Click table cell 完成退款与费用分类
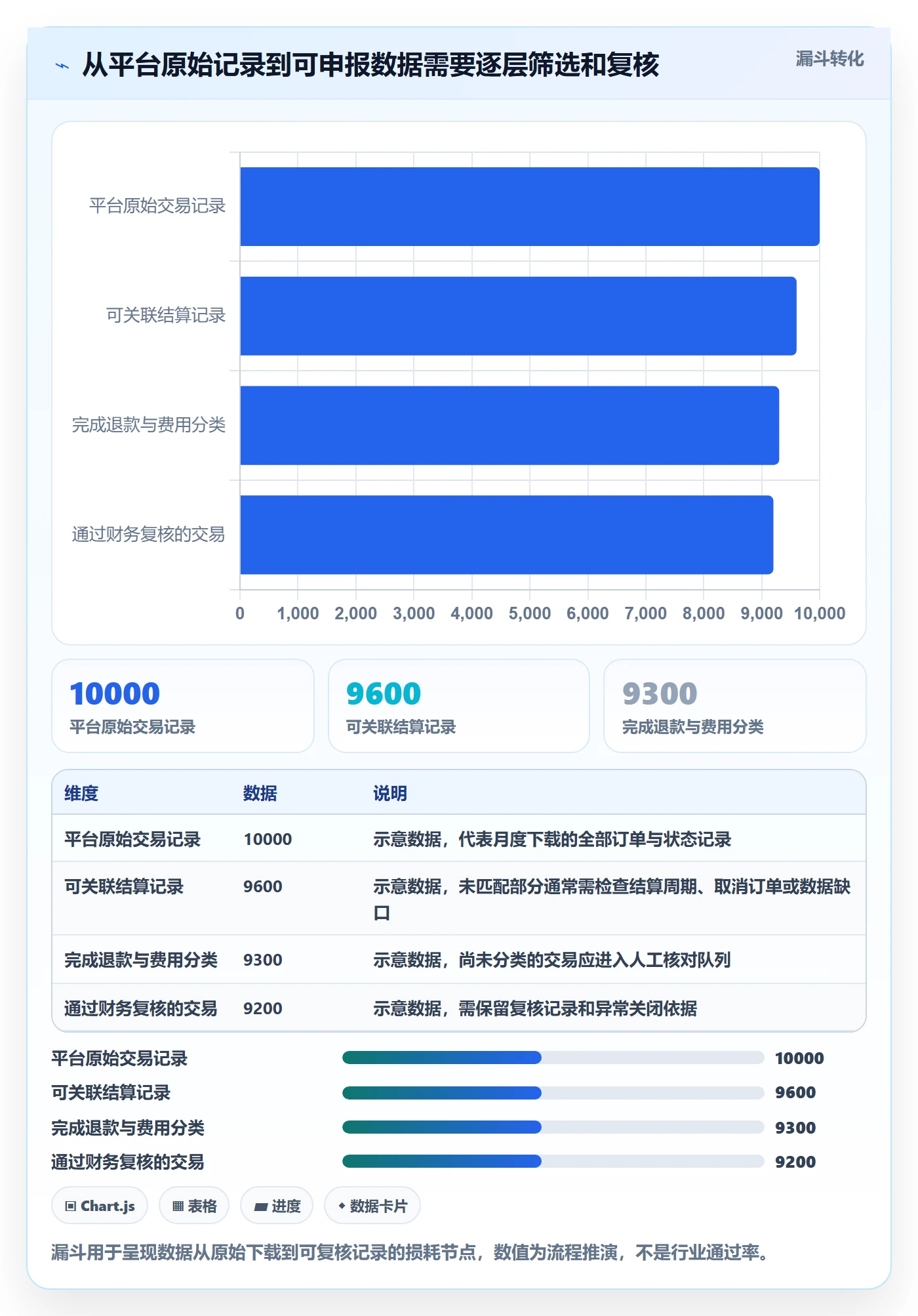 click(x=141, y=960)
